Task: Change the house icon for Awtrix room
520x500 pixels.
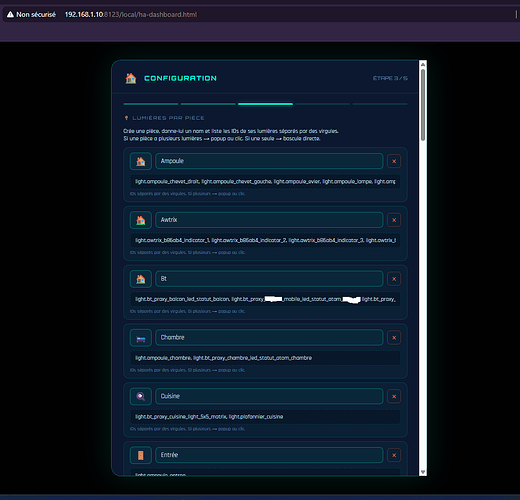Action: pos(141,220)
